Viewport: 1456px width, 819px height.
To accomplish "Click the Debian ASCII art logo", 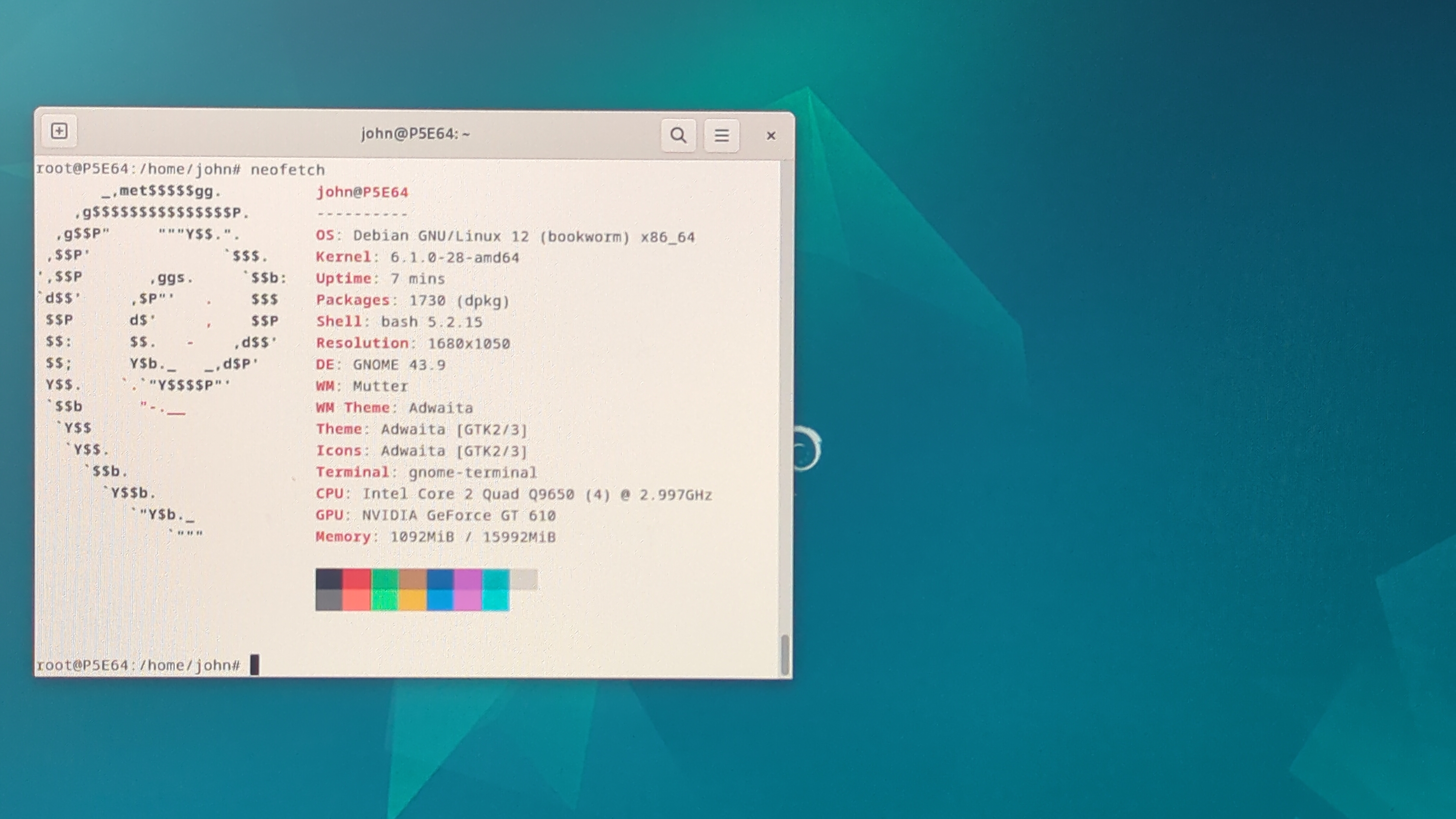I will 163,362.
